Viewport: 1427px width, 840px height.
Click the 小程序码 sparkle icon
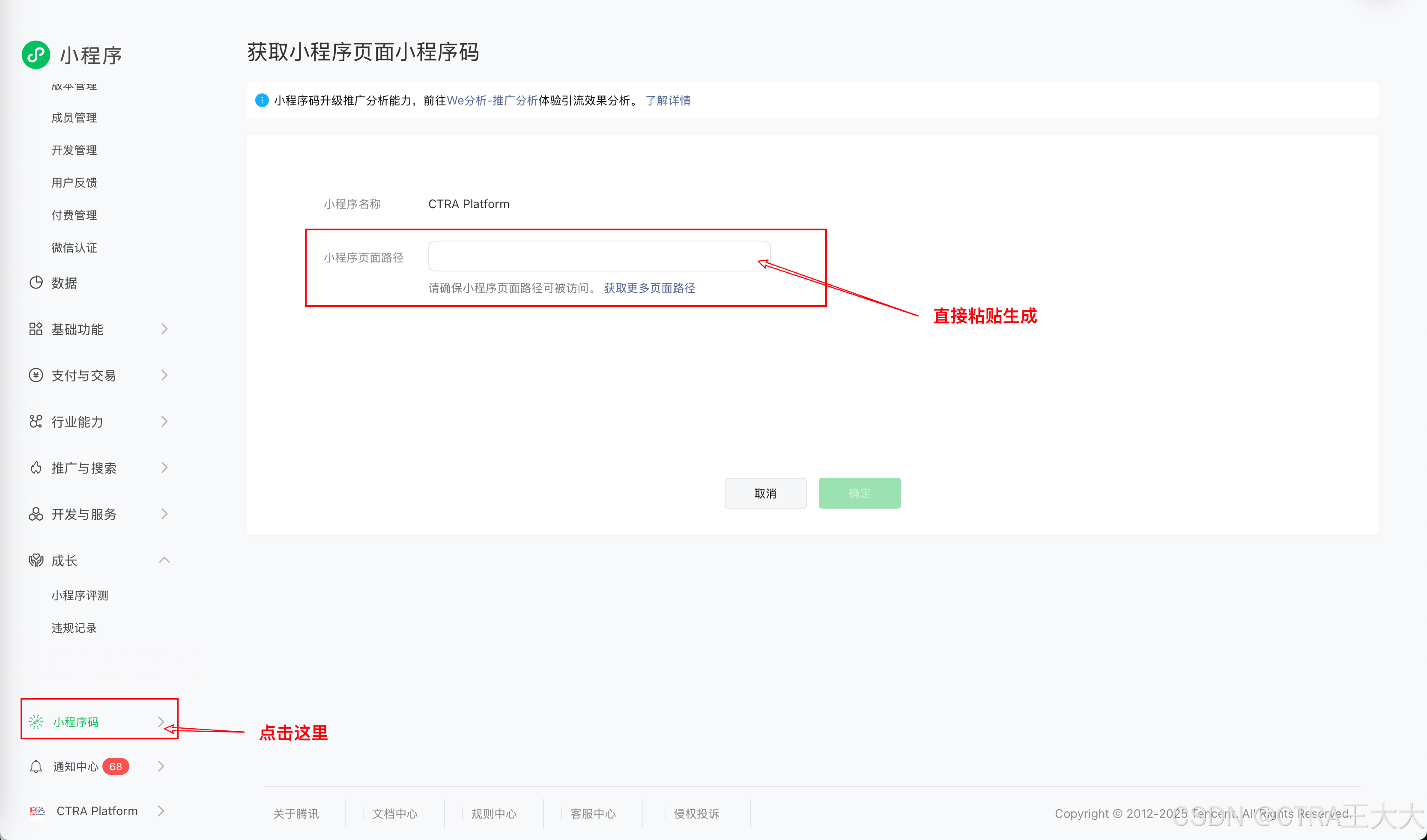tap(36, 722)
